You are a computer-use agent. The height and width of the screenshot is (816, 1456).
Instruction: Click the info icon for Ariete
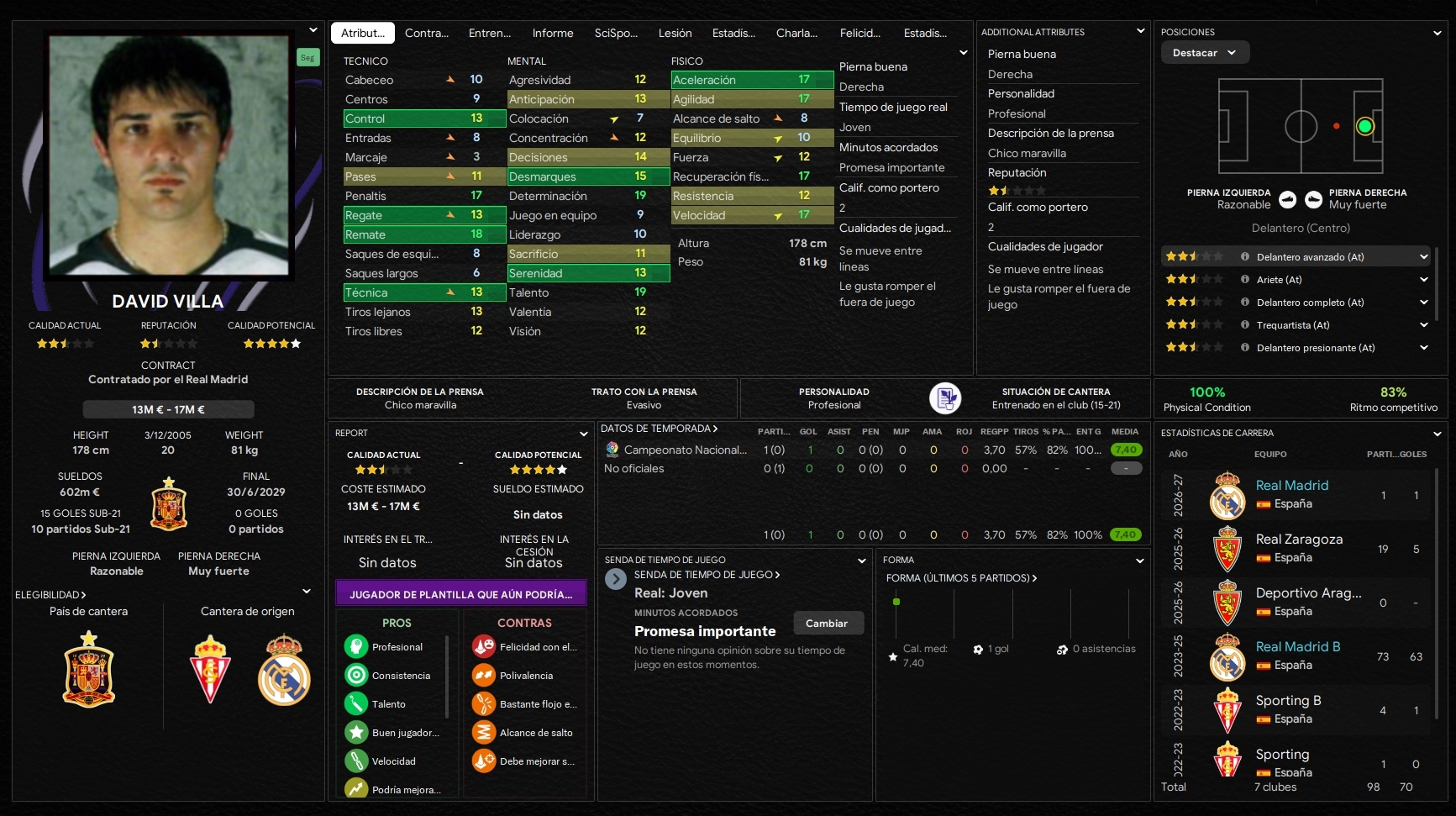coord(1245,280)
